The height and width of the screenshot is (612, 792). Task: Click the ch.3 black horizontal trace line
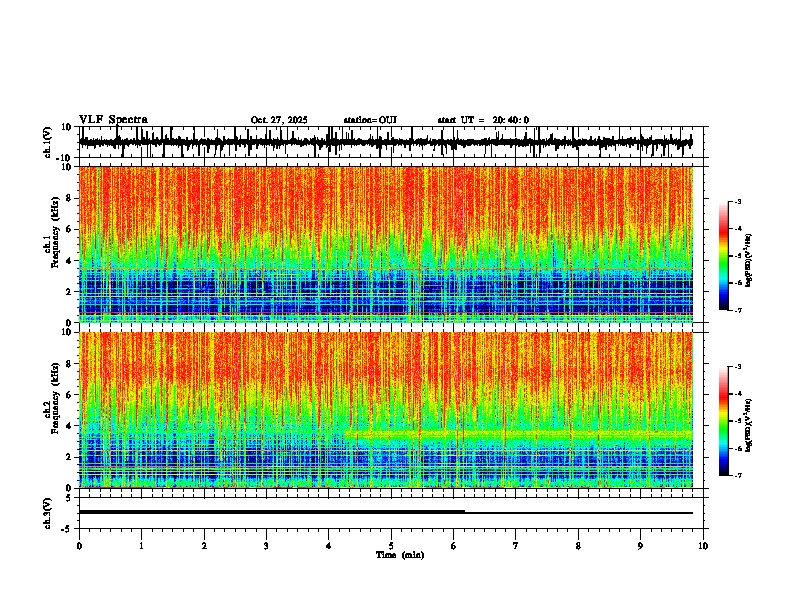pos(386,512)
